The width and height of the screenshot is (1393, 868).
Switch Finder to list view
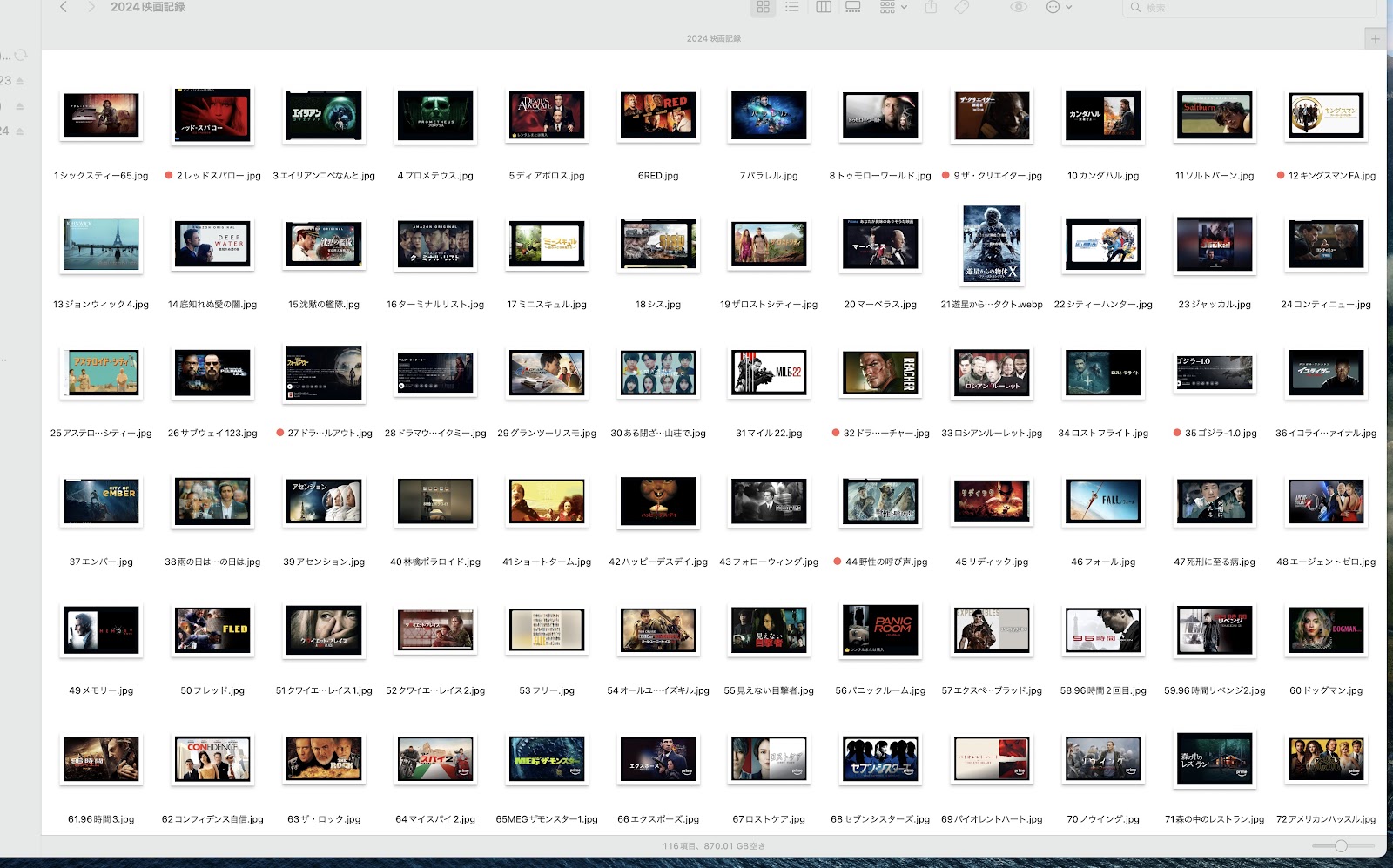791,7
